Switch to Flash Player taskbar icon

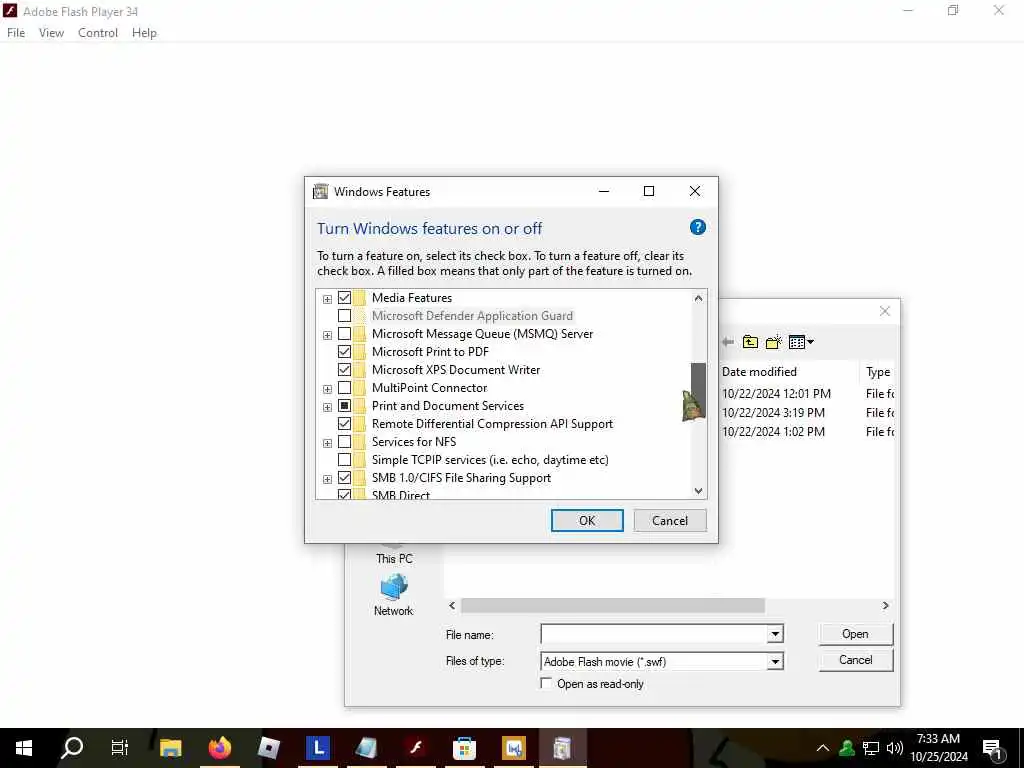click(x=415, y=748)
